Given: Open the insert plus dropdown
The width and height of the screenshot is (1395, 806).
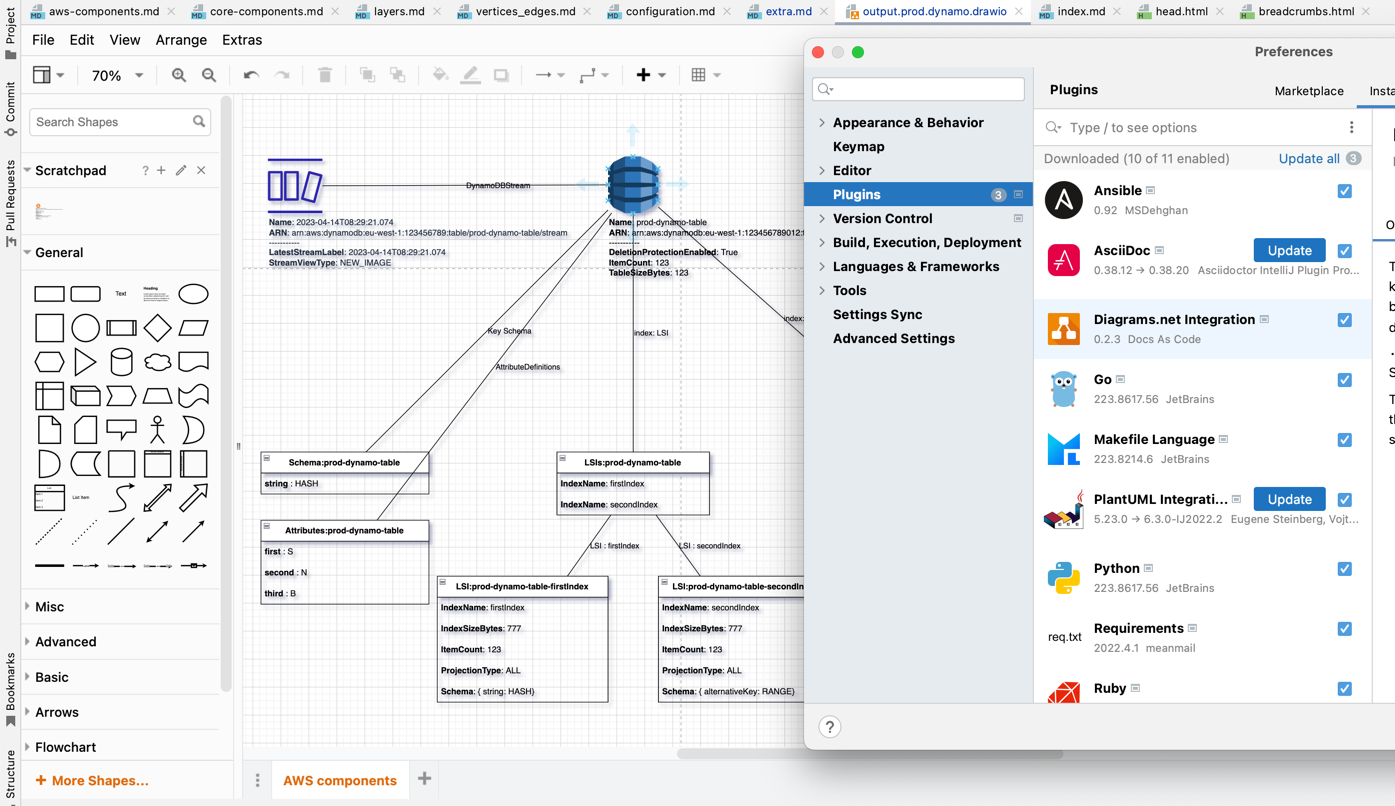Looking at the screenshot, I should point(651,75).
